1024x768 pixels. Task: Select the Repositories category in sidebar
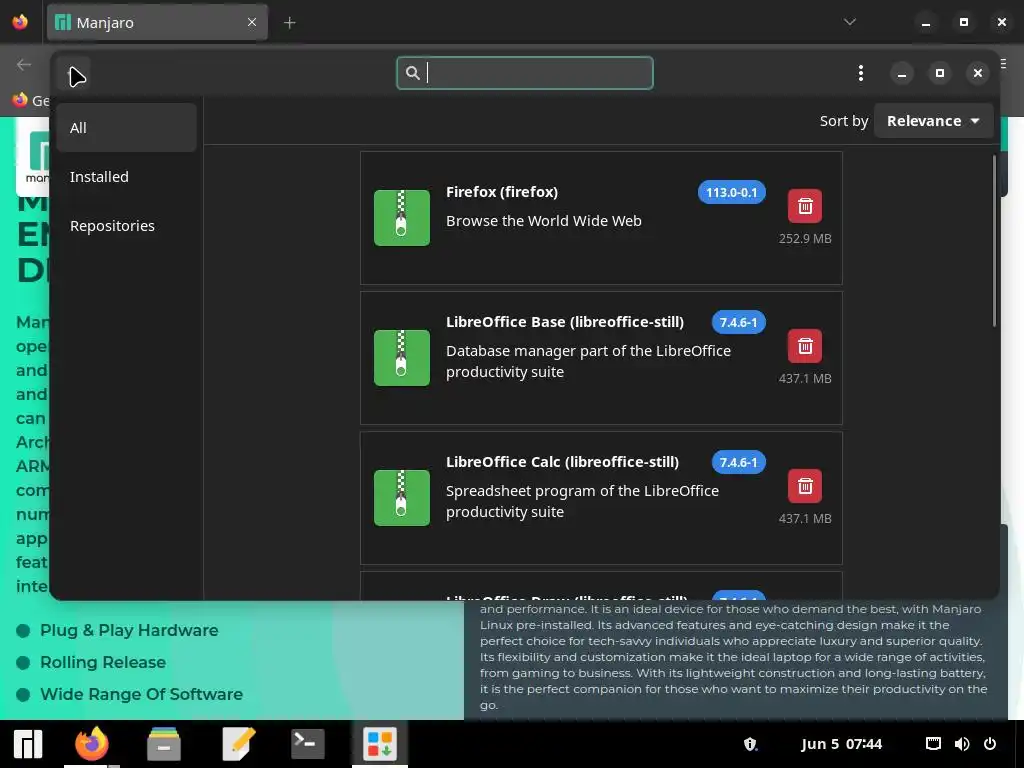coord(126,225)
